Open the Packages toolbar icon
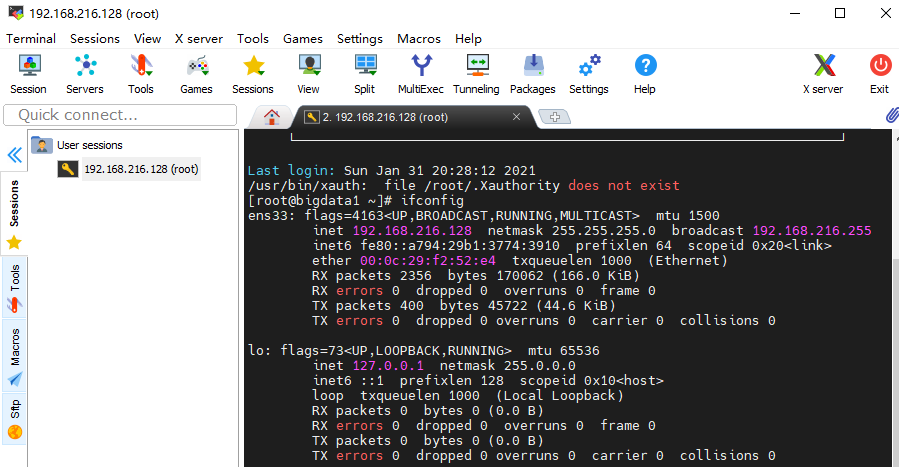The height and width of the screenshot is (467, 899). [533, 74]
